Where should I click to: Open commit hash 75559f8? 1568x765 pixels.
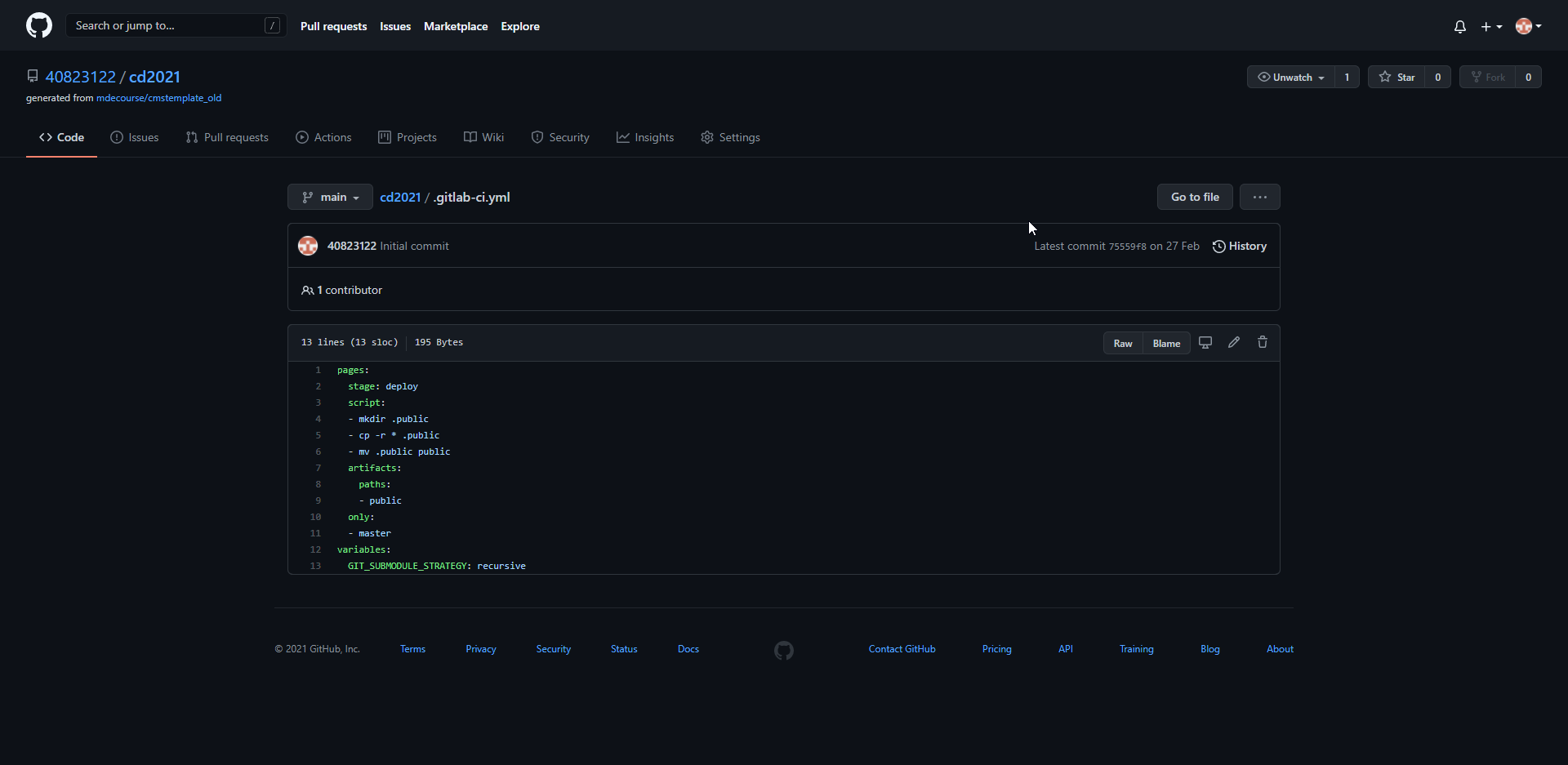[1127, 247]
